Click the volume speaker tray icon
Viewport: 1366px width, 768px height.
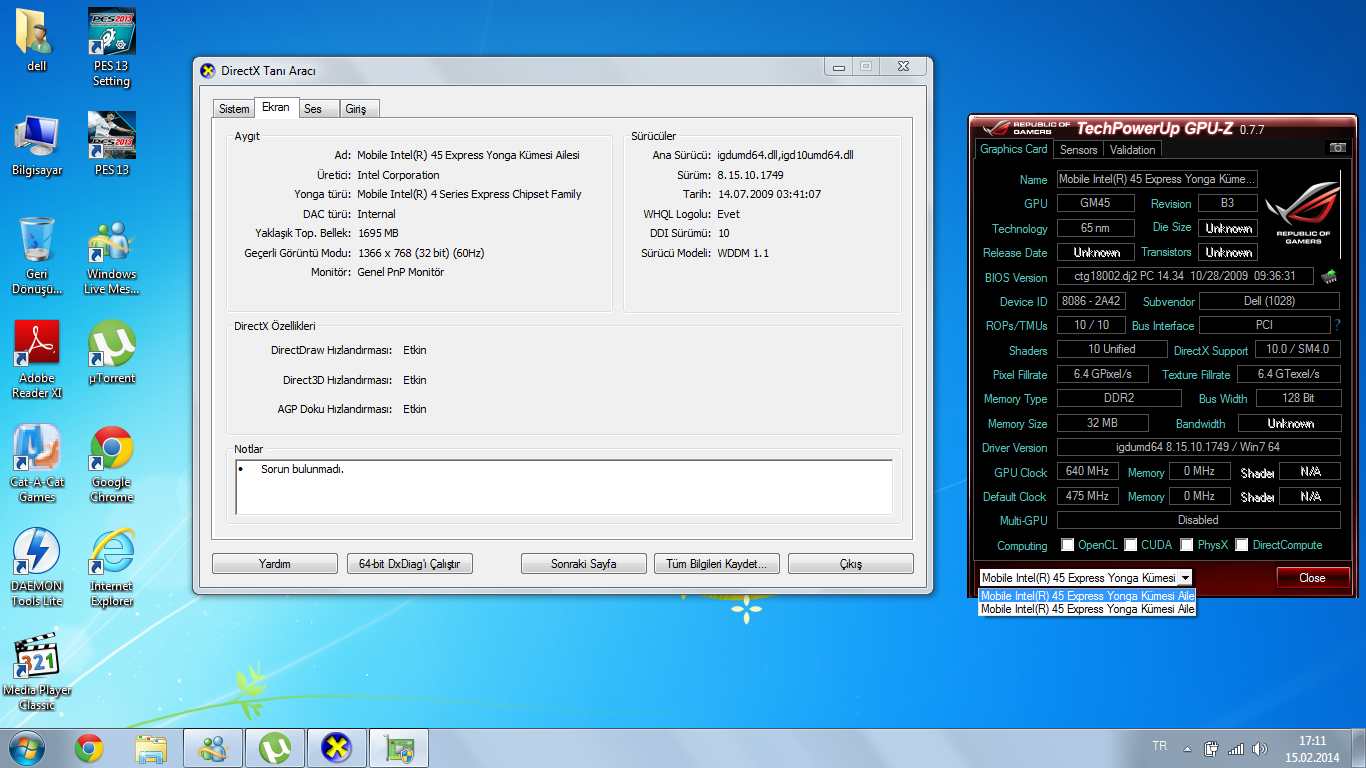tap(1261, 749)
